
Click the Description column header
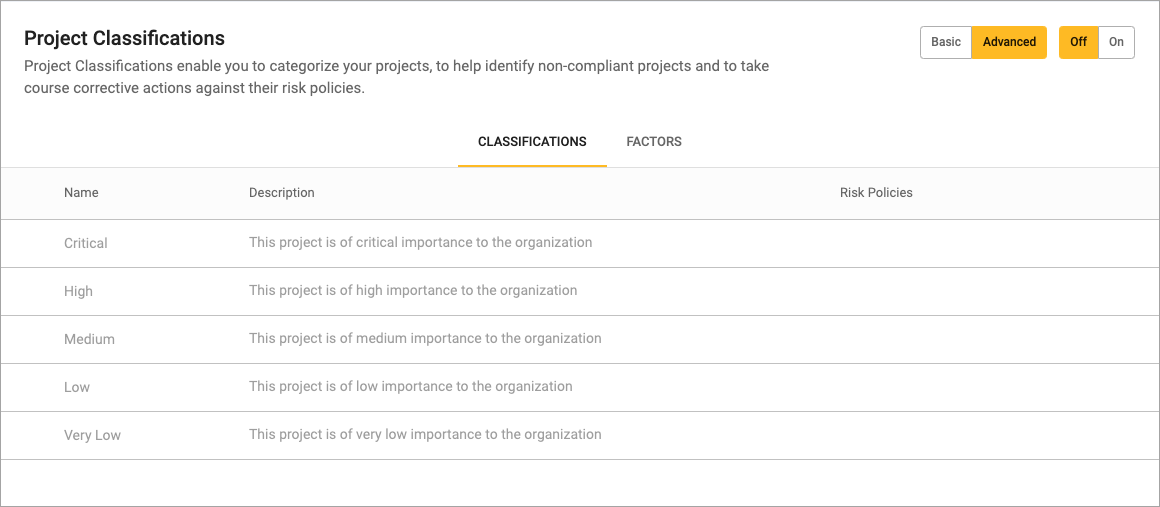click(x=281, y=193)
